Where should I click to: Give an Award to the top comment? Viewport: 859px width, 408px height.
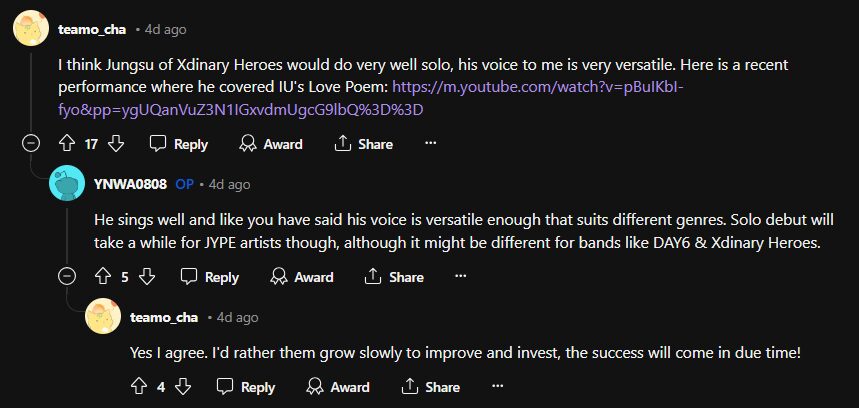(271, 144)
